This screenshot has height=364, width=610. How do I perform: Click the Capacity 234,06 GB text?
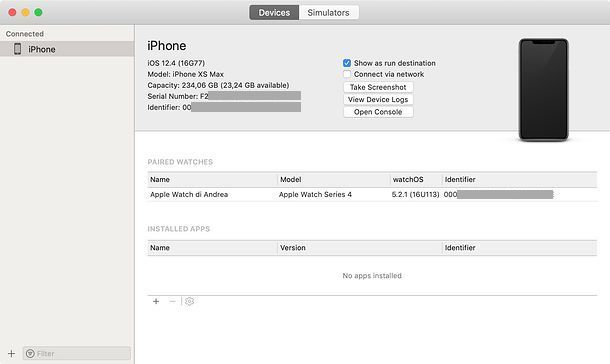(218, 85)
